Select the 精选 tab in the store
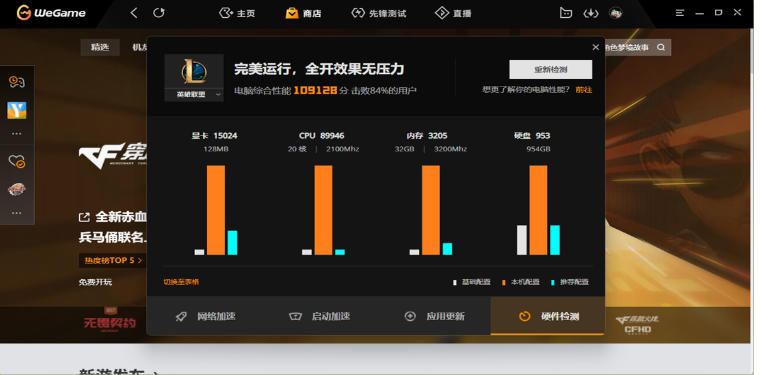The height and width of the screenshot is (375, 761). pyautogui.click(x=100, y=48)
